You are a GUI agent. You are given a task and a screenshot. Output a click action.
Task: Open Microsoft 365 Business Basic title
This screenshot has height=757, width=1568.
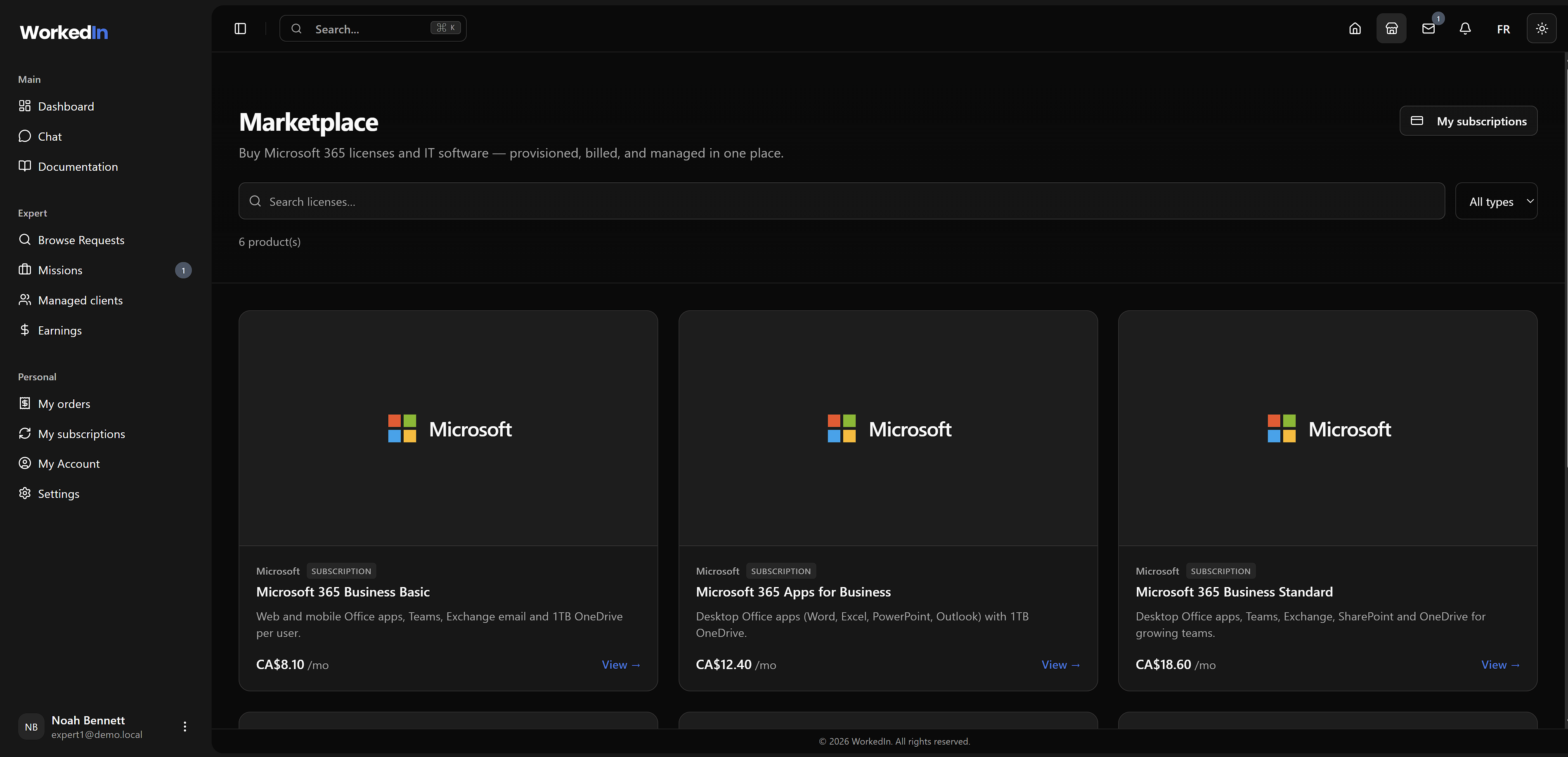pos(343,592)
